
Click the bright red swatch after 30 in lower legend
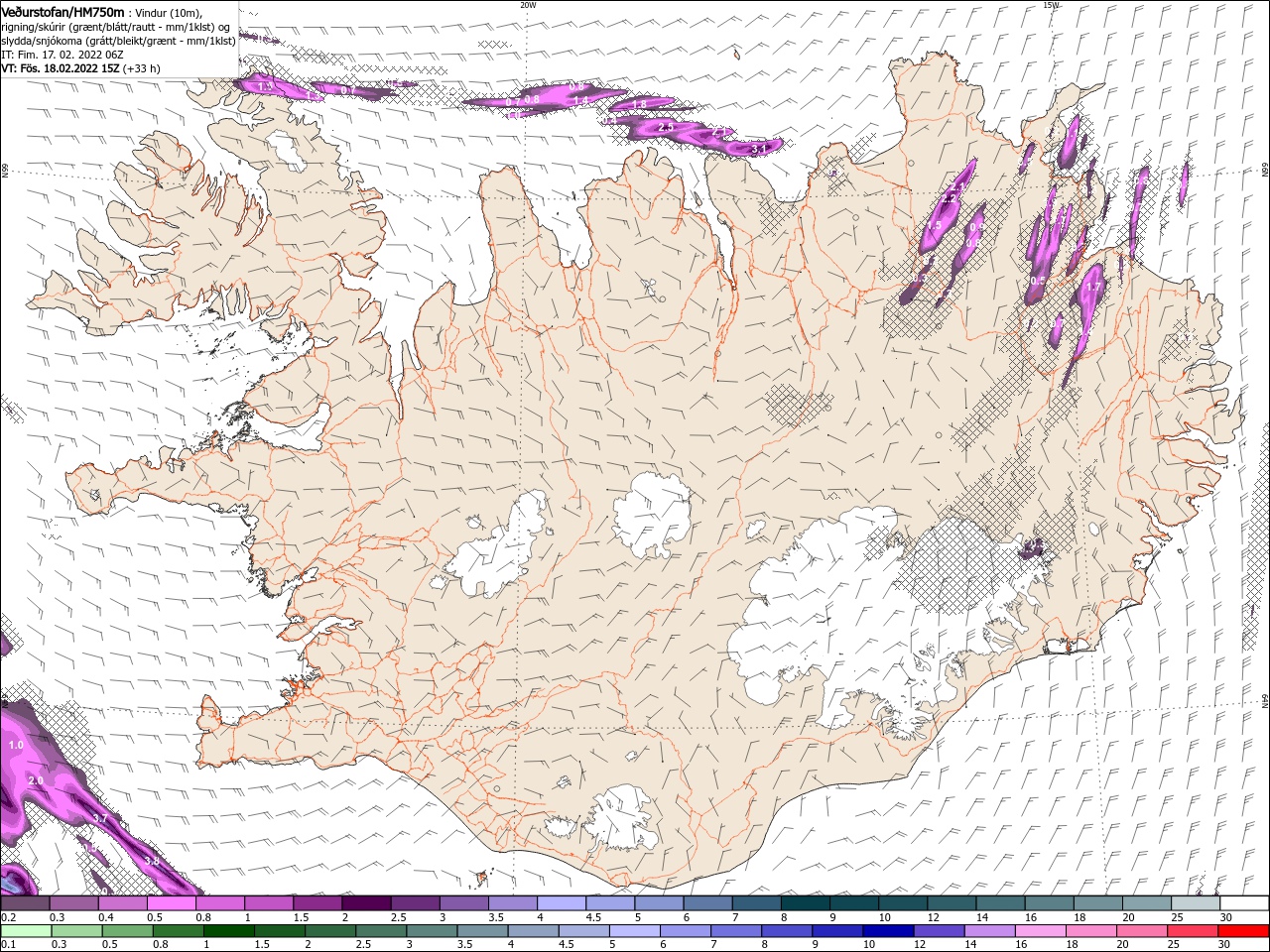[x=1243, y=931]
